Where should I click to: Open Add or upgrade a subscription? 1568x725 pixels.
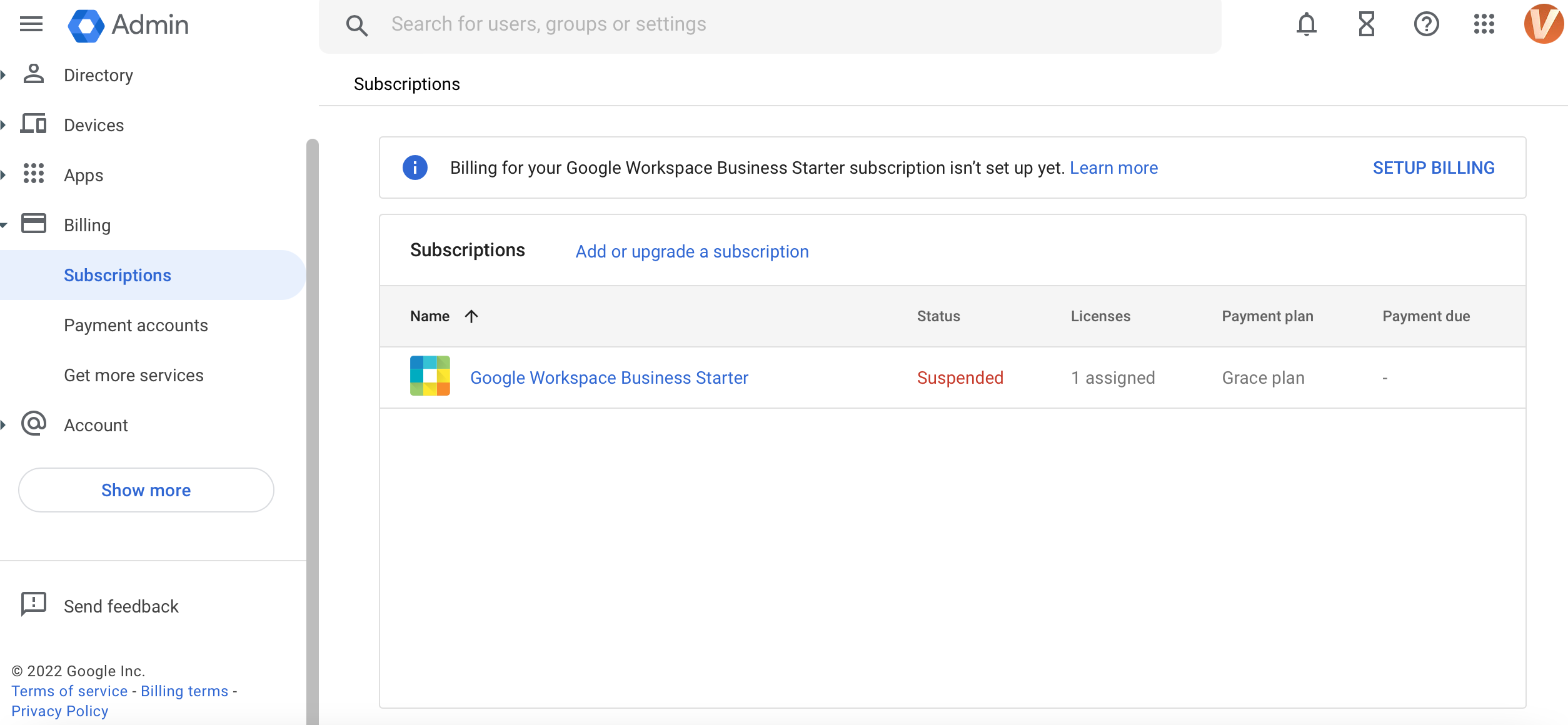pyautogui.click(x=691, y=251)
